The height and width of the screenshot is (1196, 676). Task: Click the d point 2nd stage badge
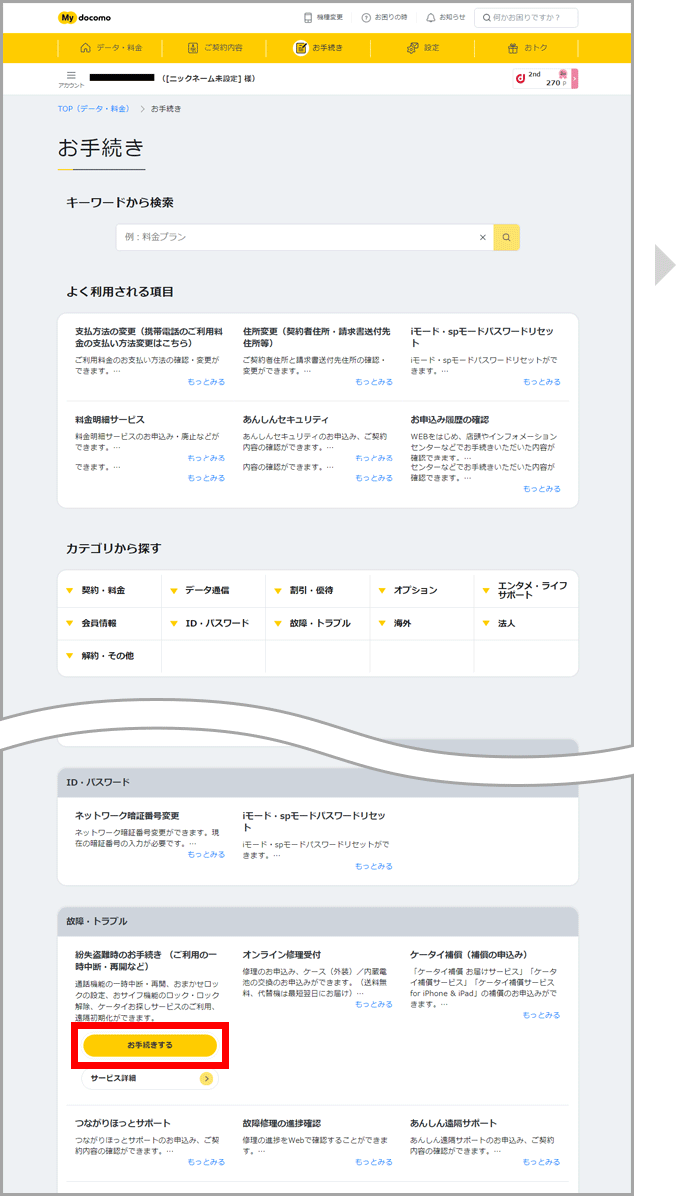click(x=544, y=79)
